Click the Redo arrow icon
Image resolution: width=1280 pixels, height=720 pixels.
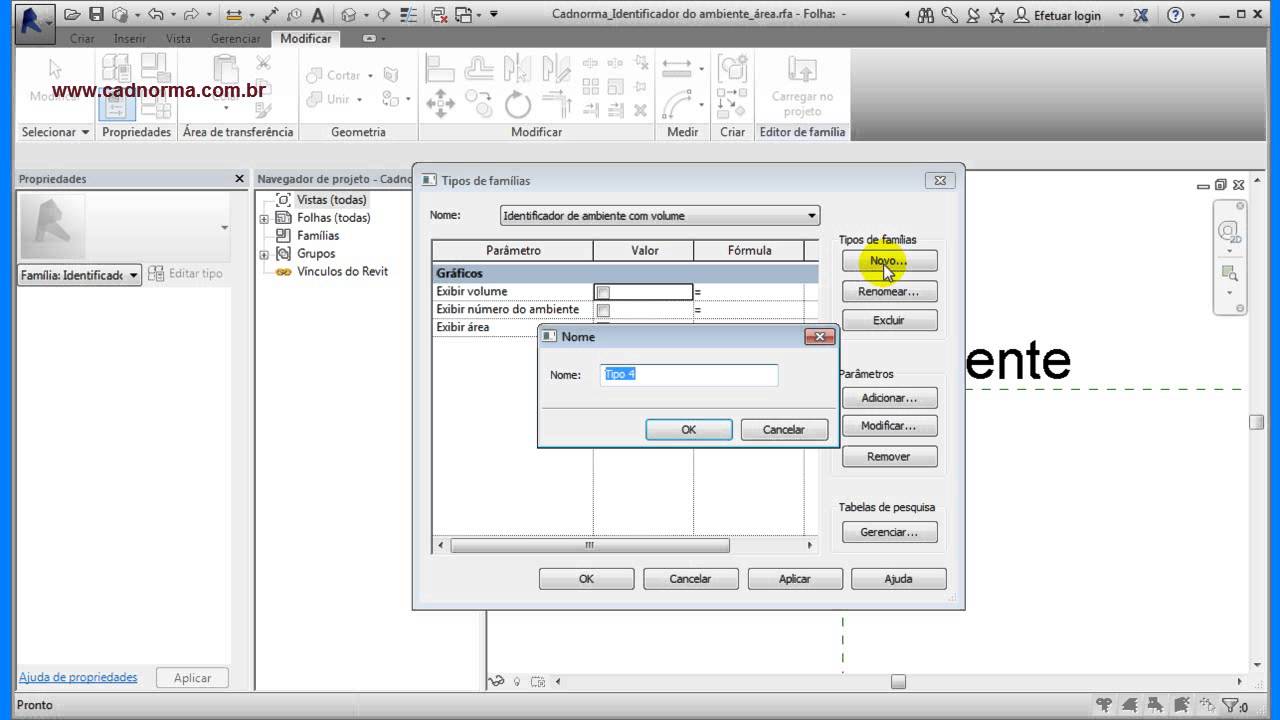190,15
